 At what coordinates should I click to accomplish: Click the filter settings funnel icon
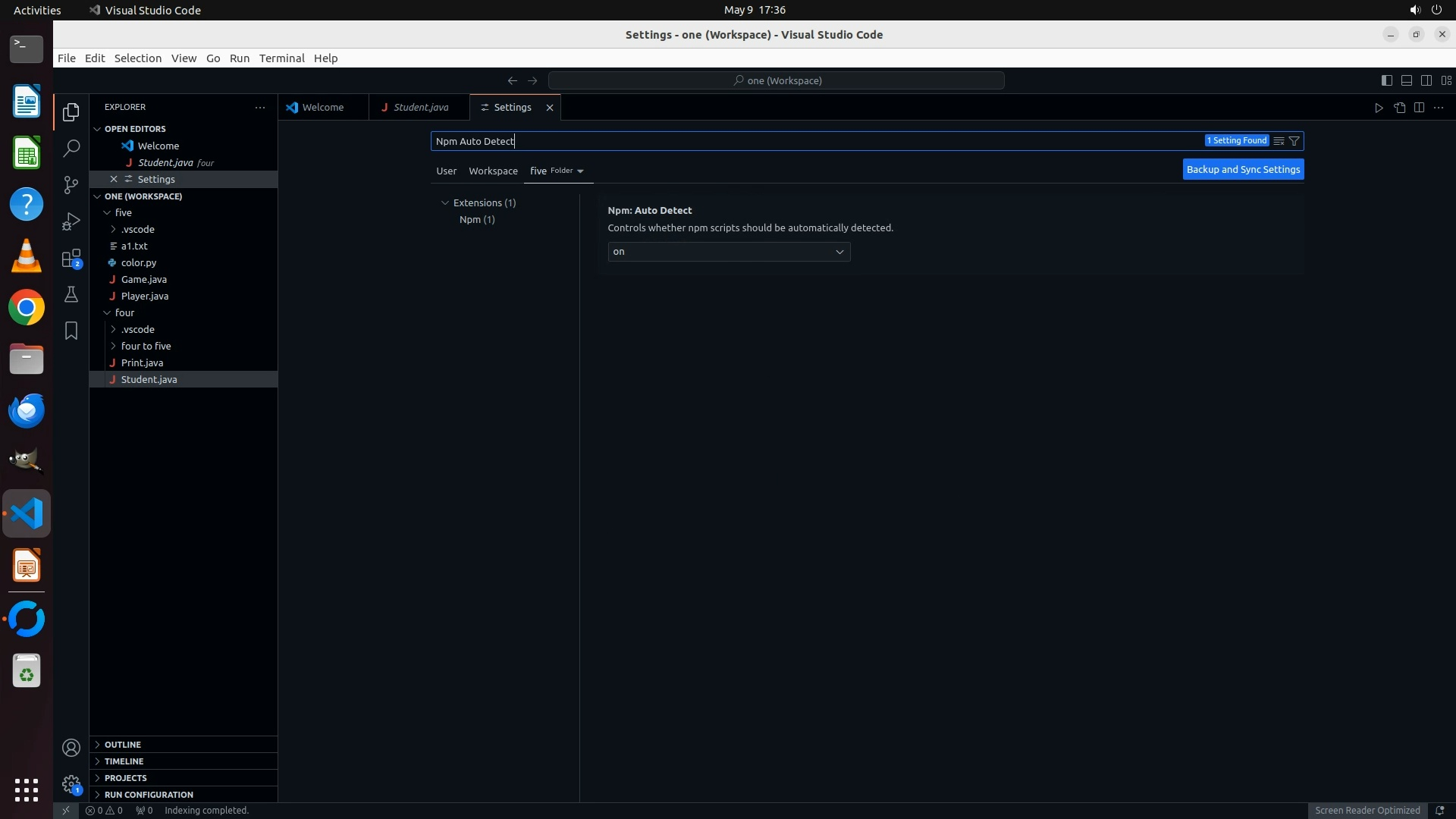coord(1294,141)
